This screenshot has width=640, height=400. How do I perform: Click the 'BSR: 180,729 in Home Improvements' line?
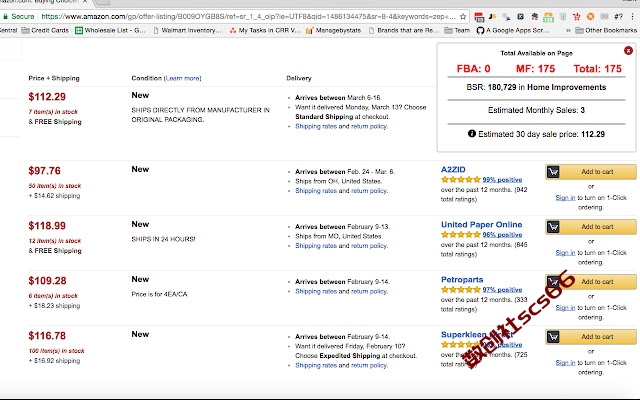pyautogui.click(x=536, y=87)
